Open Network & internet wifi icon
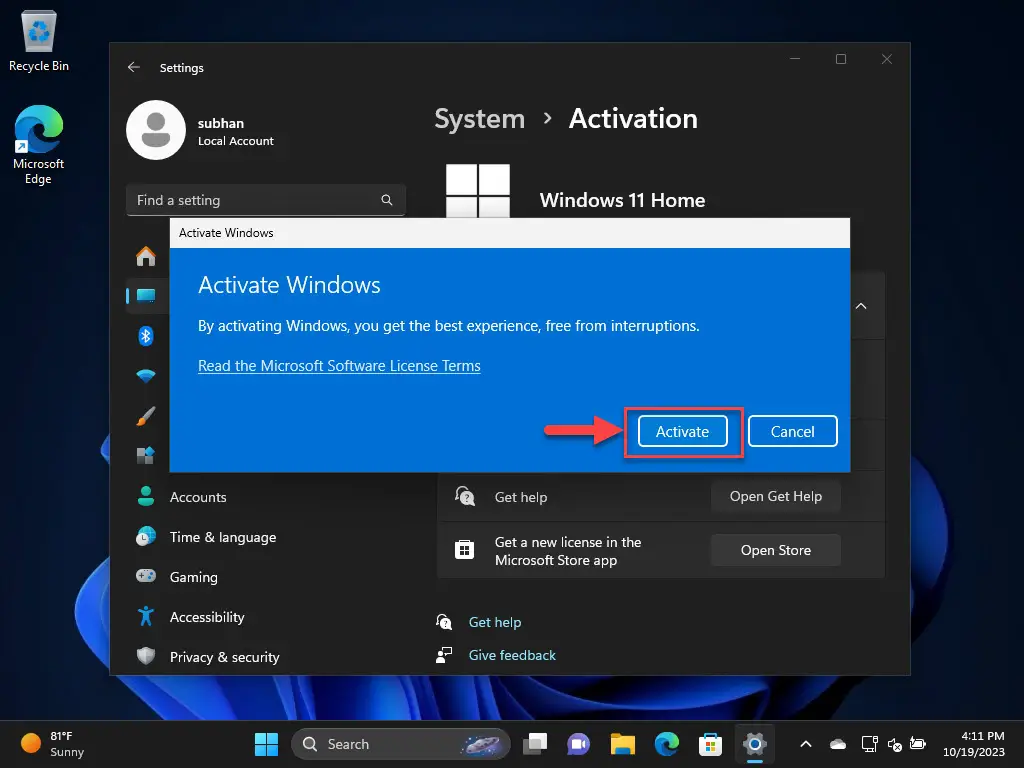 point(146,376)
